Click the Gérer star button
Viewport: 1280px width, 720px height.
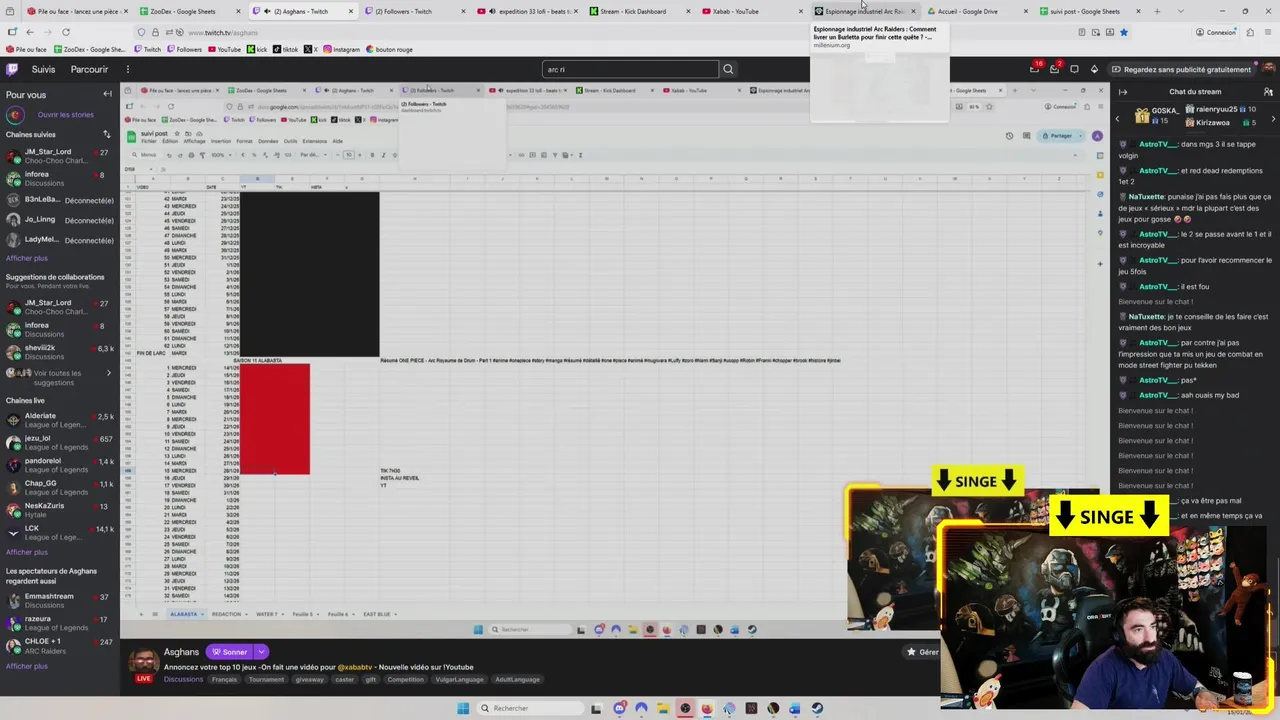tap(922, 652)
